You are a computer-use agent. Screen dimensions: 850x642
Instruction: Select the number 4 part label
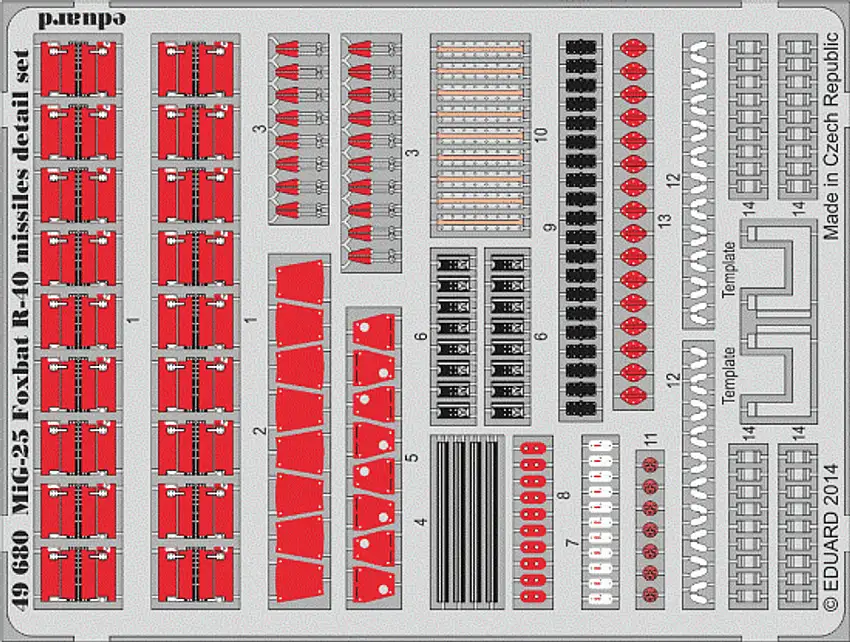tap(422, 521)
